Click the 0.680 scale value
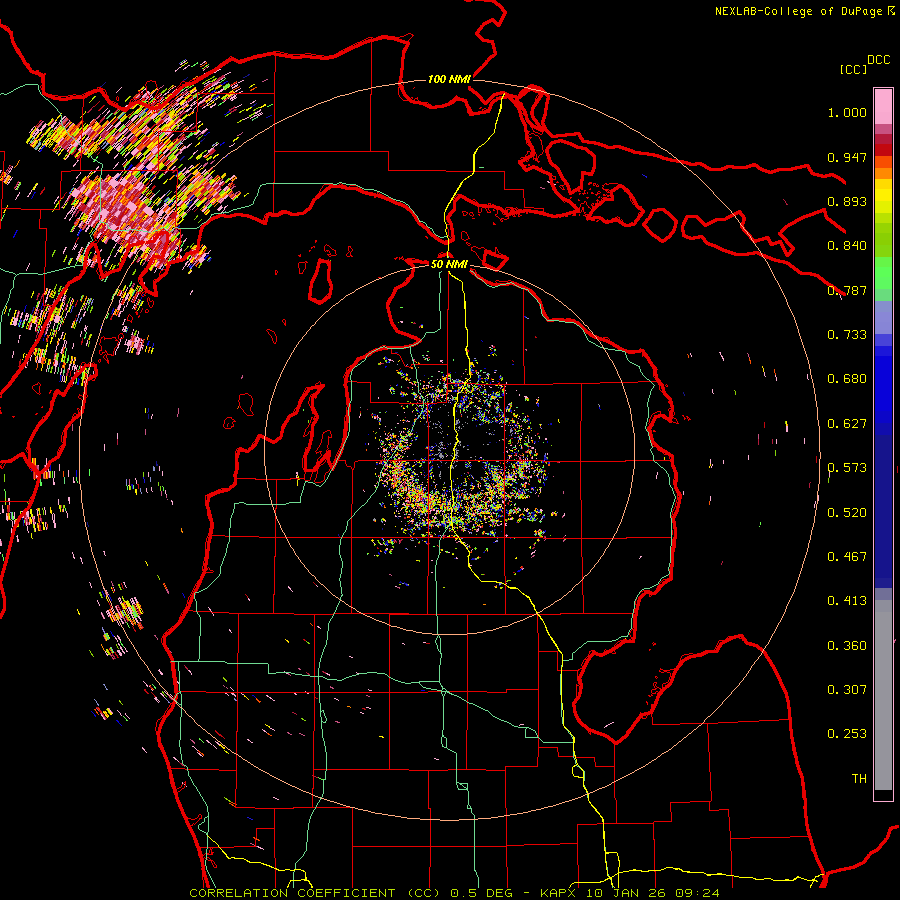900x900 pixels. coord(847,379)
